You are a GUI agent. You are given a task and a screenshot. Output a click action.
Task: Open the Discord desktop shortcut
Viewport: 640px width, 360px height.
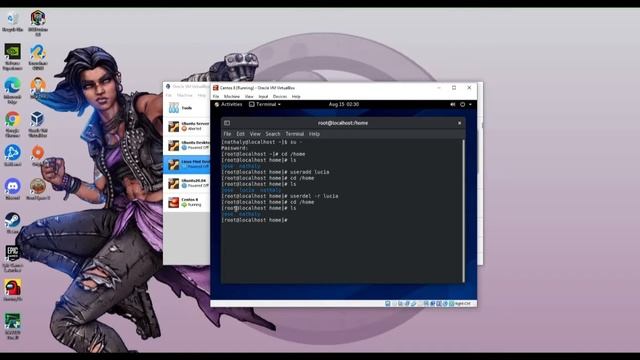pyautogui.click(x=13, y=189)
